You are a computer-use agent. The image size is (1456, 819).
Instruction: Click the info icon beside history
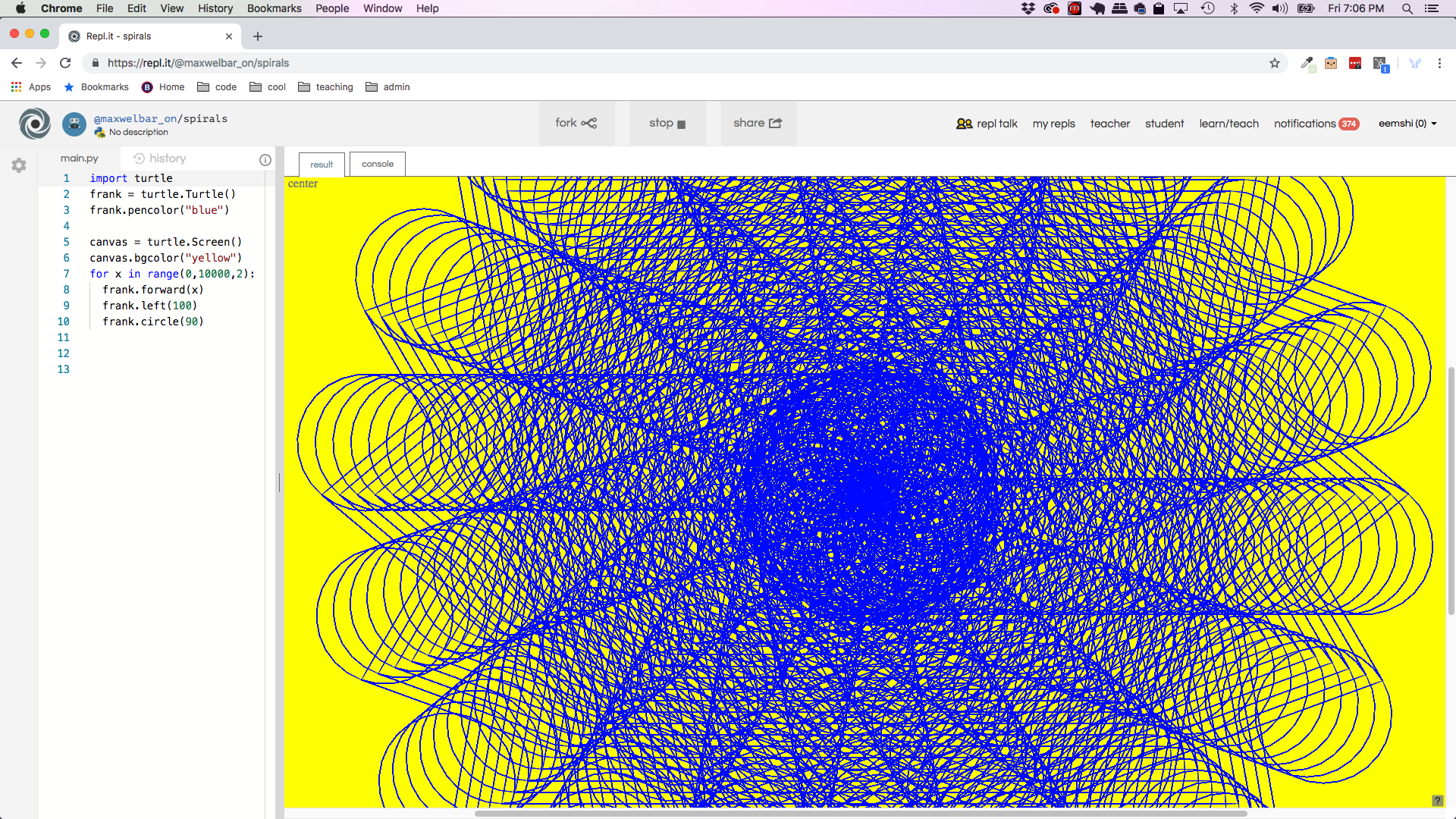pyautogui.click(x=265, y=159)
